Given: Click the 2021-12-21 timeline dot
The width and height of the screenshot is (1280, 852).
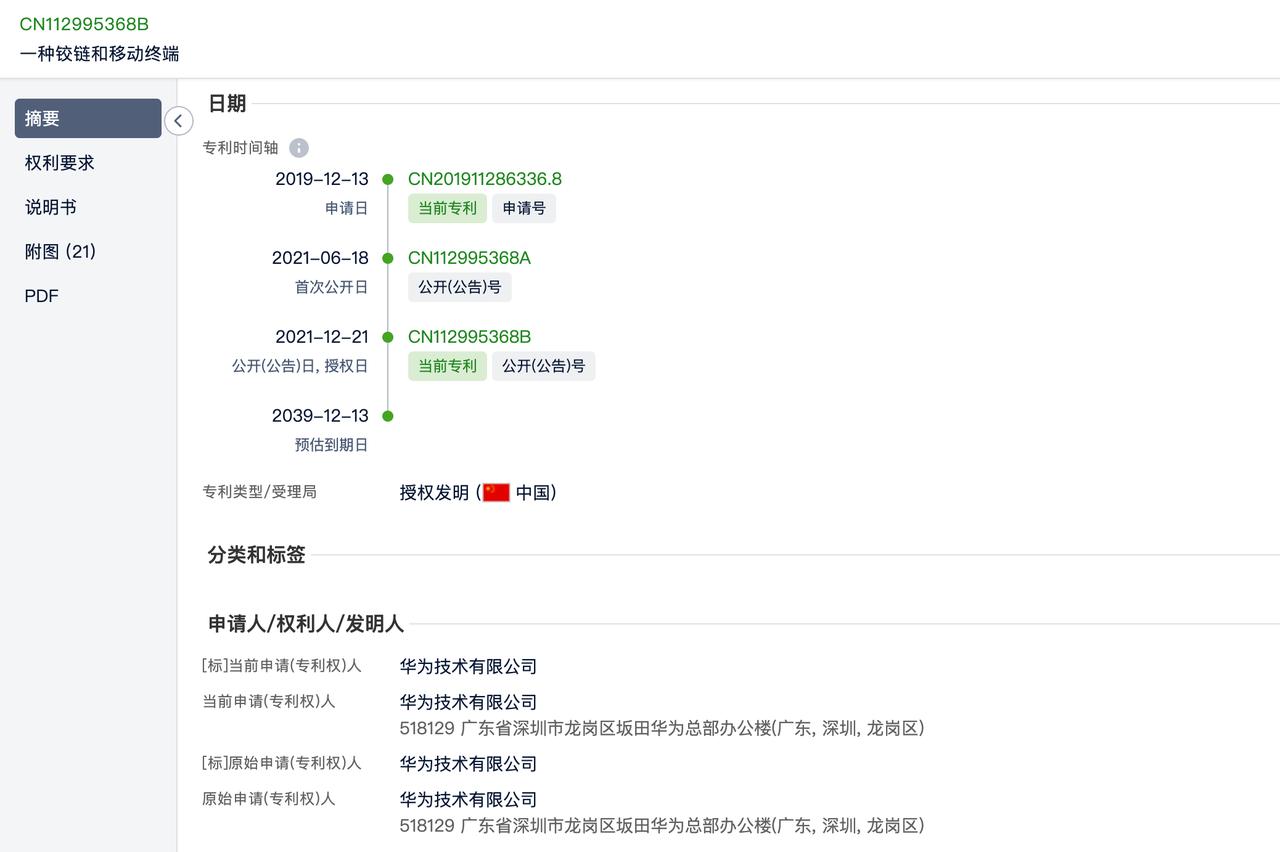Looking at the screenshot, I should click(388, 337).
